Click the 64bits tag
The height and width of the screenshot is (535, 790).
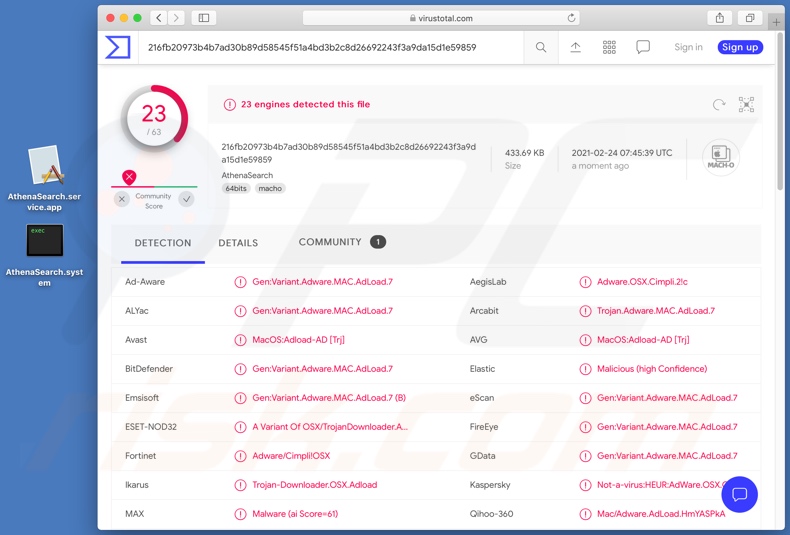coord(236,188)
